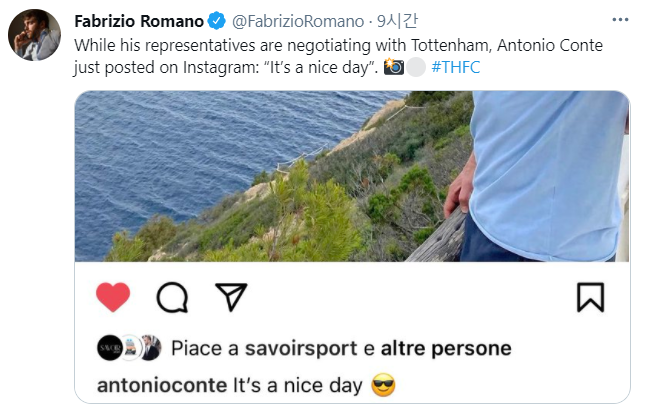This screenshot has width=646, height=412.
Task: Open the antonioconte username in the caption
Action: coord(162,385)
